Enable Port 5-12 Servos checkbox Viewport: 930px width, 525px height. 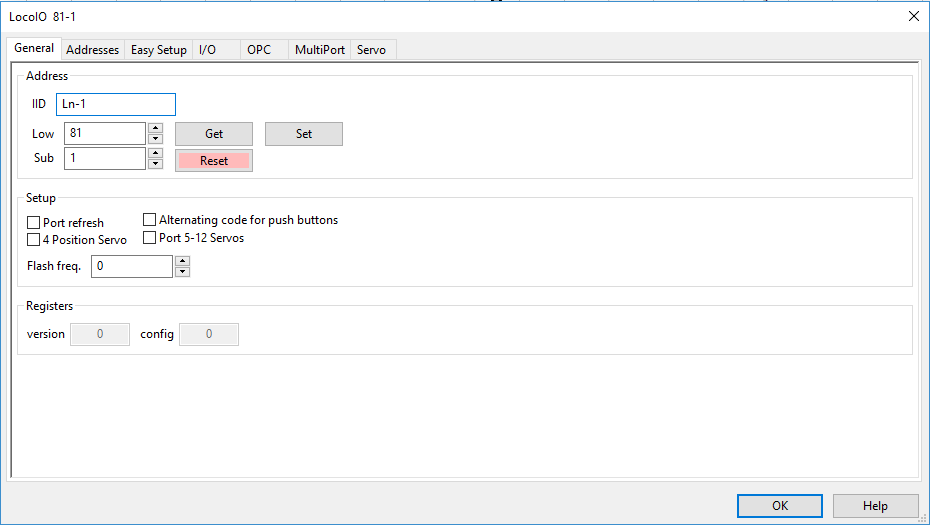[150, 238]
